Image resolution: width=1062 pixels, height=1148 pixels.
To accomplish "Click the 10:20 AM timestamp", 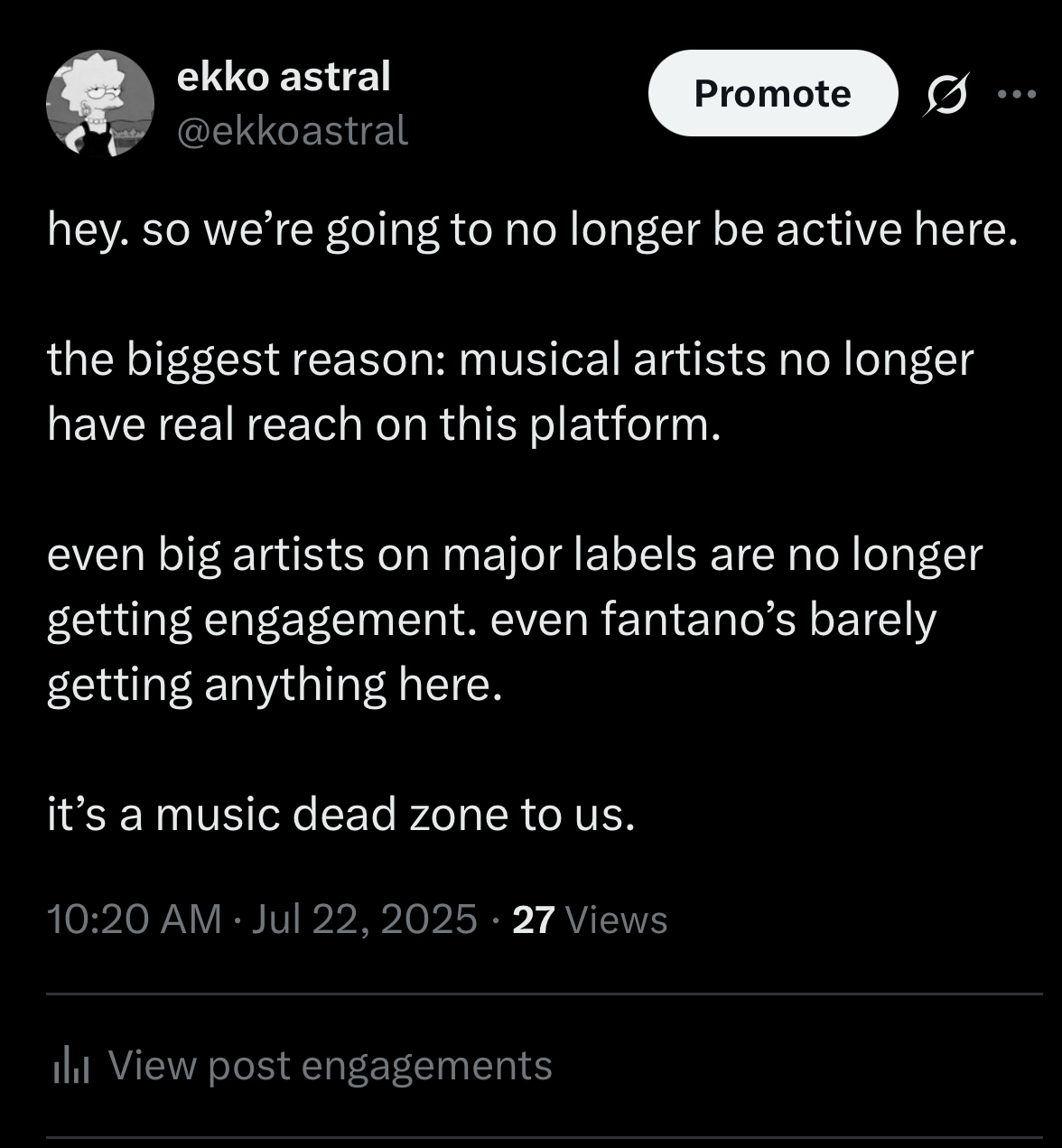I will pyautogui.click(x=134, y=919).
